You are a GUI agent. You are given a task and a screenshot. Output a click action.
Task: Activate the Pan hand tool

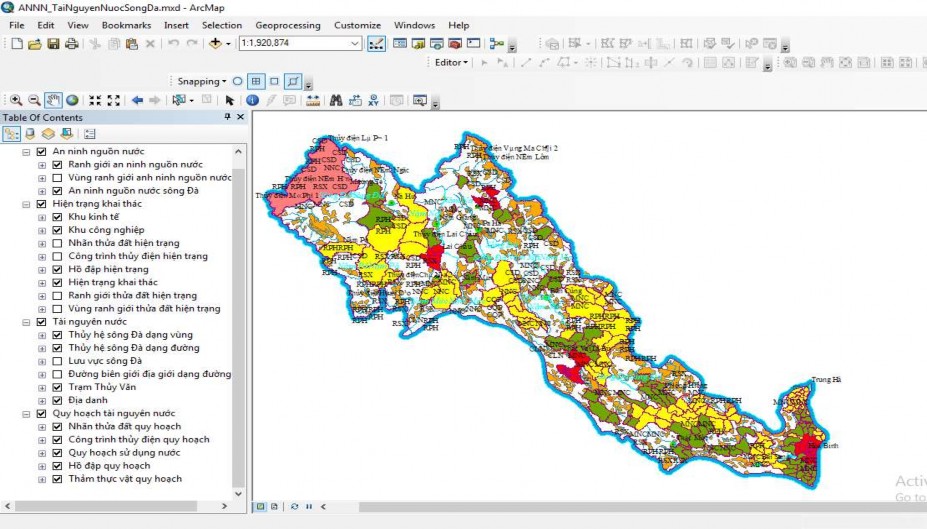point(53,100)
